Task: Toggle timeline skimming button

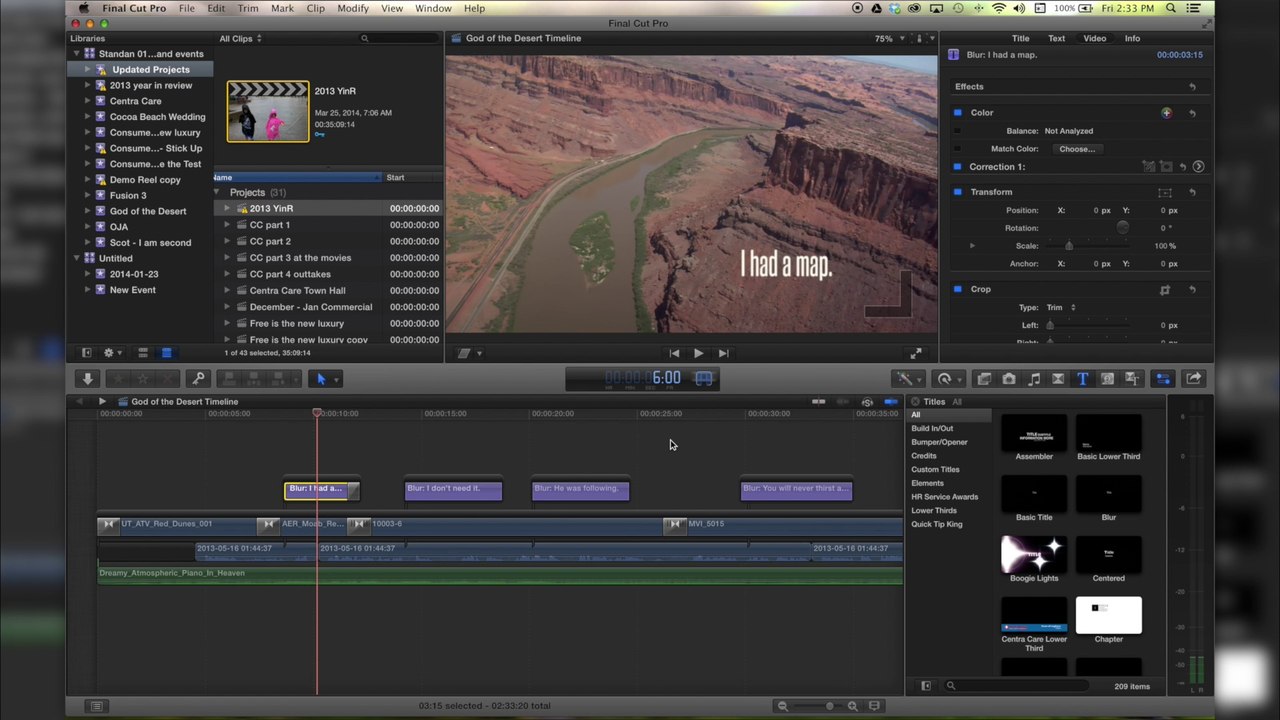Action: tap(819, 402)
